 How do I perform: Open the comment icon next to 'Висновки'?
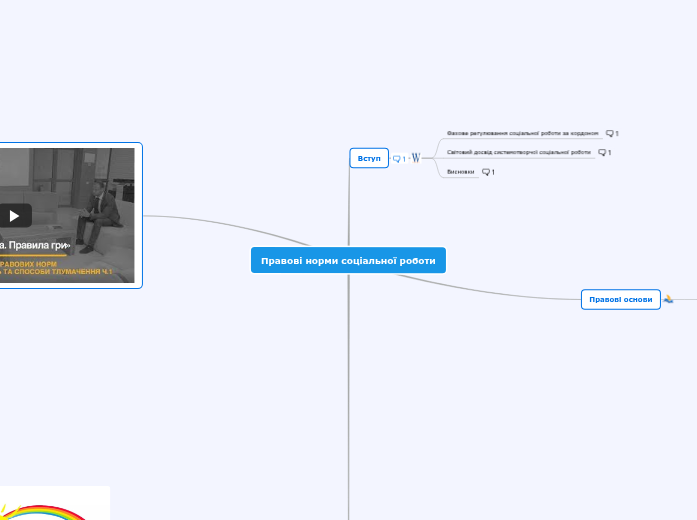point(486,172)
